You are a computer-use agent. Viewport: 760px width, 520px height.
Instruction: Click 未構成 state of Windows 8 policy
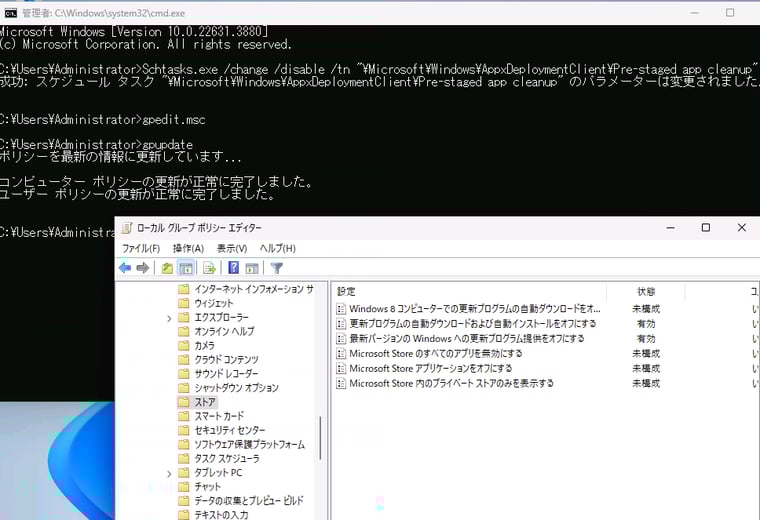coord(646,309)
